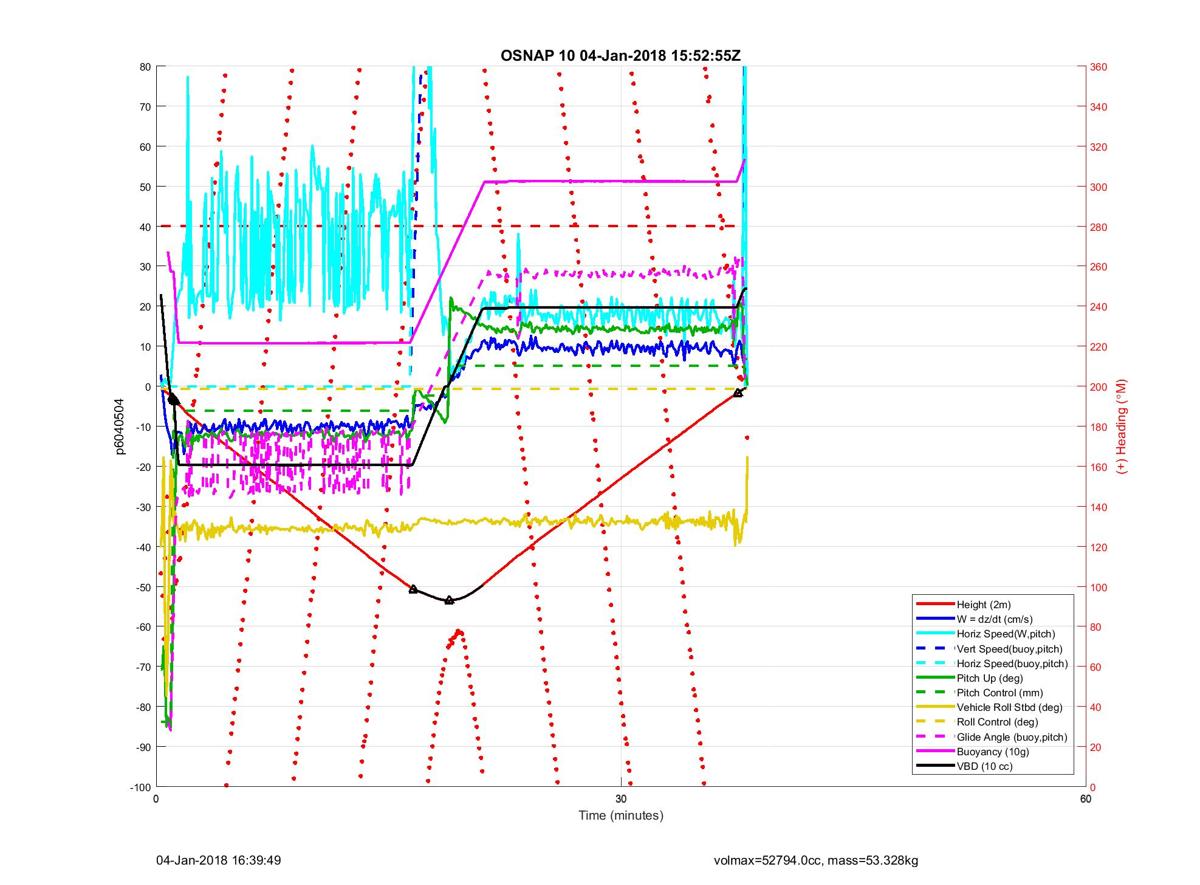The width and height of the screenshot is (1200, 885).
Task: Select the red (+) Heading (°M) axis label
Action: tap(1122, 427)
